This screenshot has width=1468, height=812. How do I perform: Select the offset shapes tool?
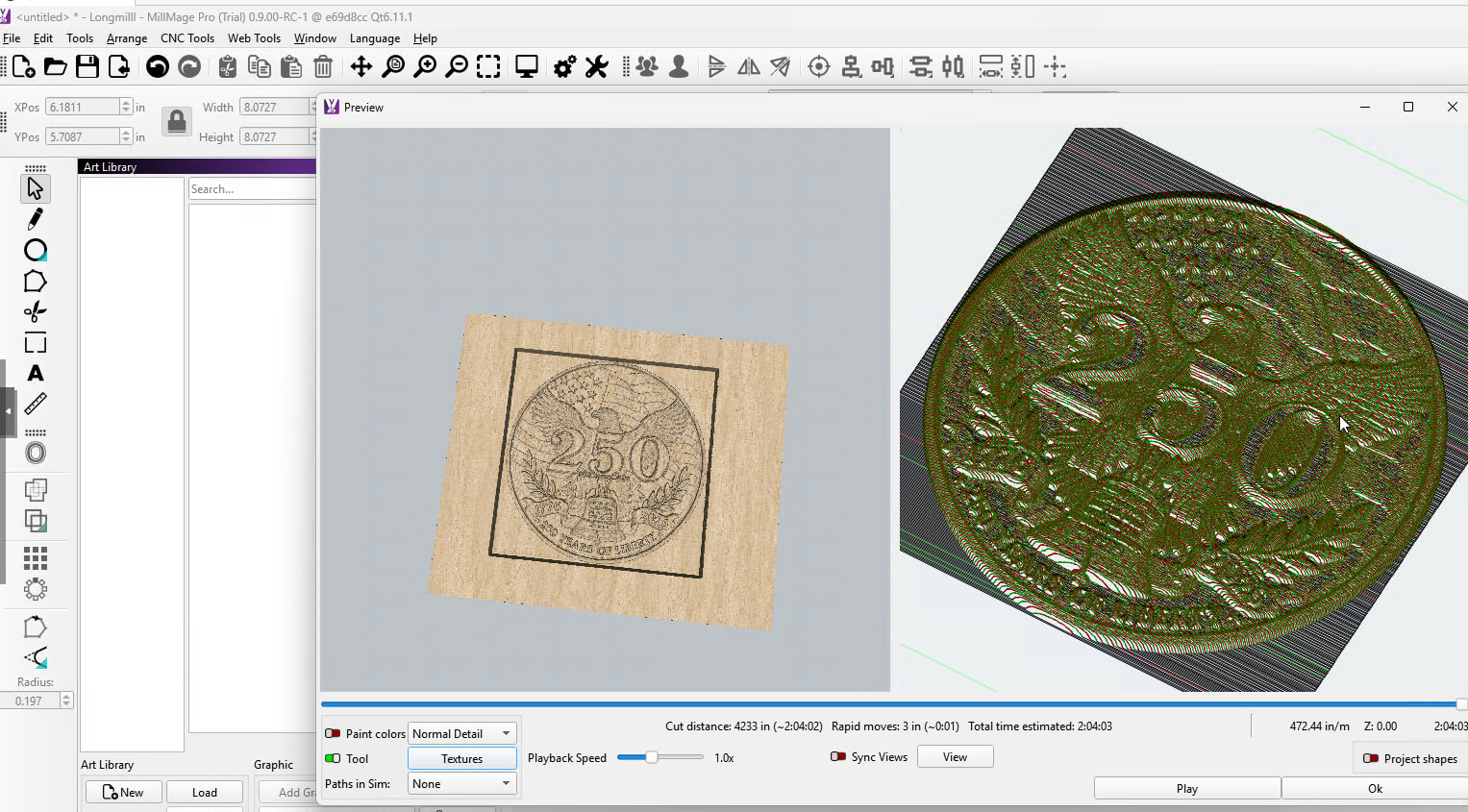point(36,454)
